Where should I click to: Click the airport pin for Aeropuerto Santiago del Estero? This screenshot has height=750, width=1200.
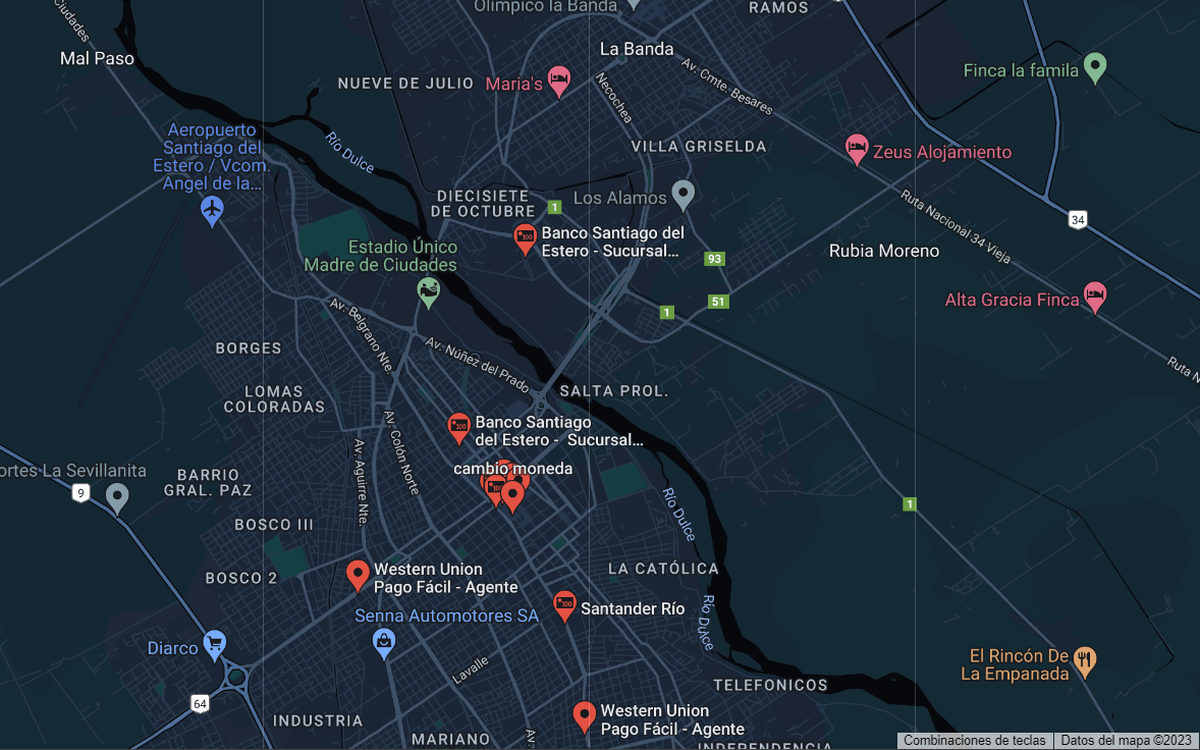(x=212, y=210)
